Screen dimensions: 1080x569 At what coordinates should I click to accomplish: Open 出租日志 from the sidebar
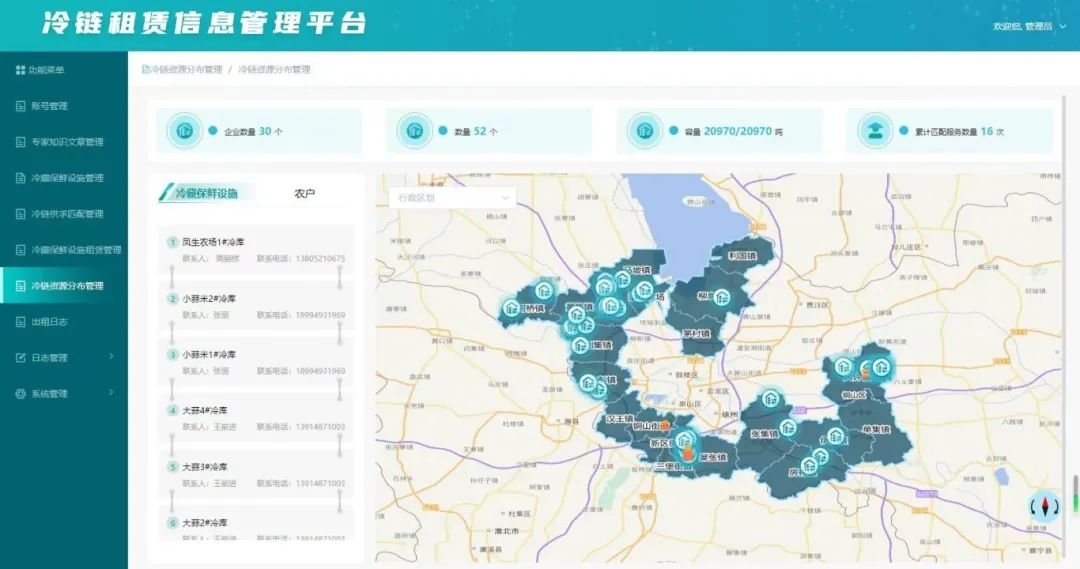tap(49, 322)
